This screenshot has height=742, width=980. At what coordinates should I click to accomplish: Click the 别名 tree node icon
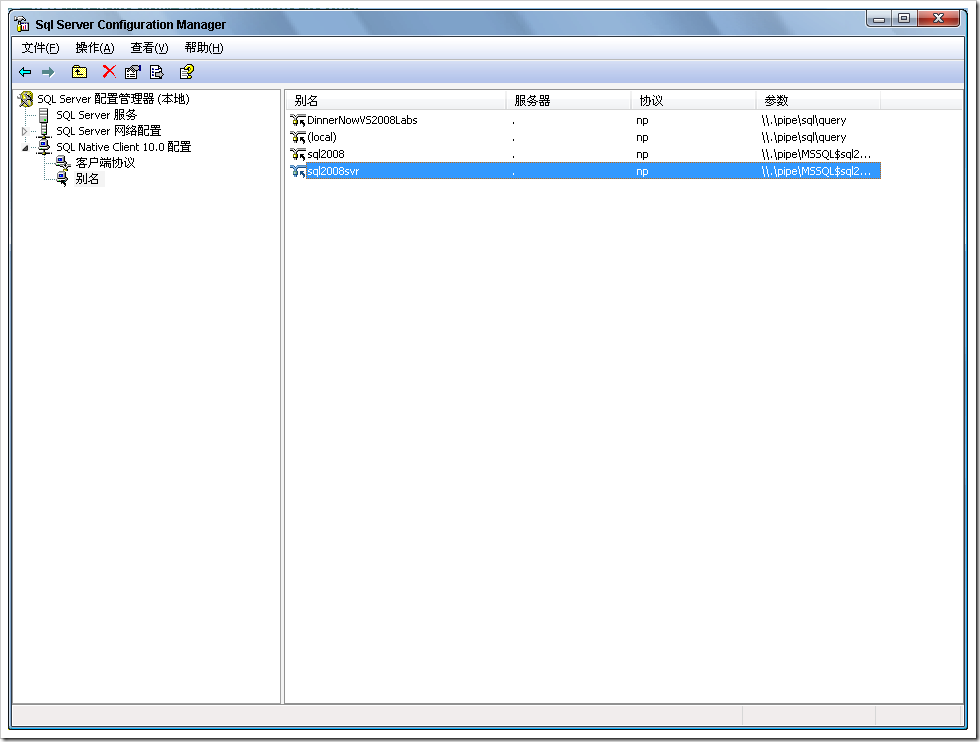[x=62, y=179]
